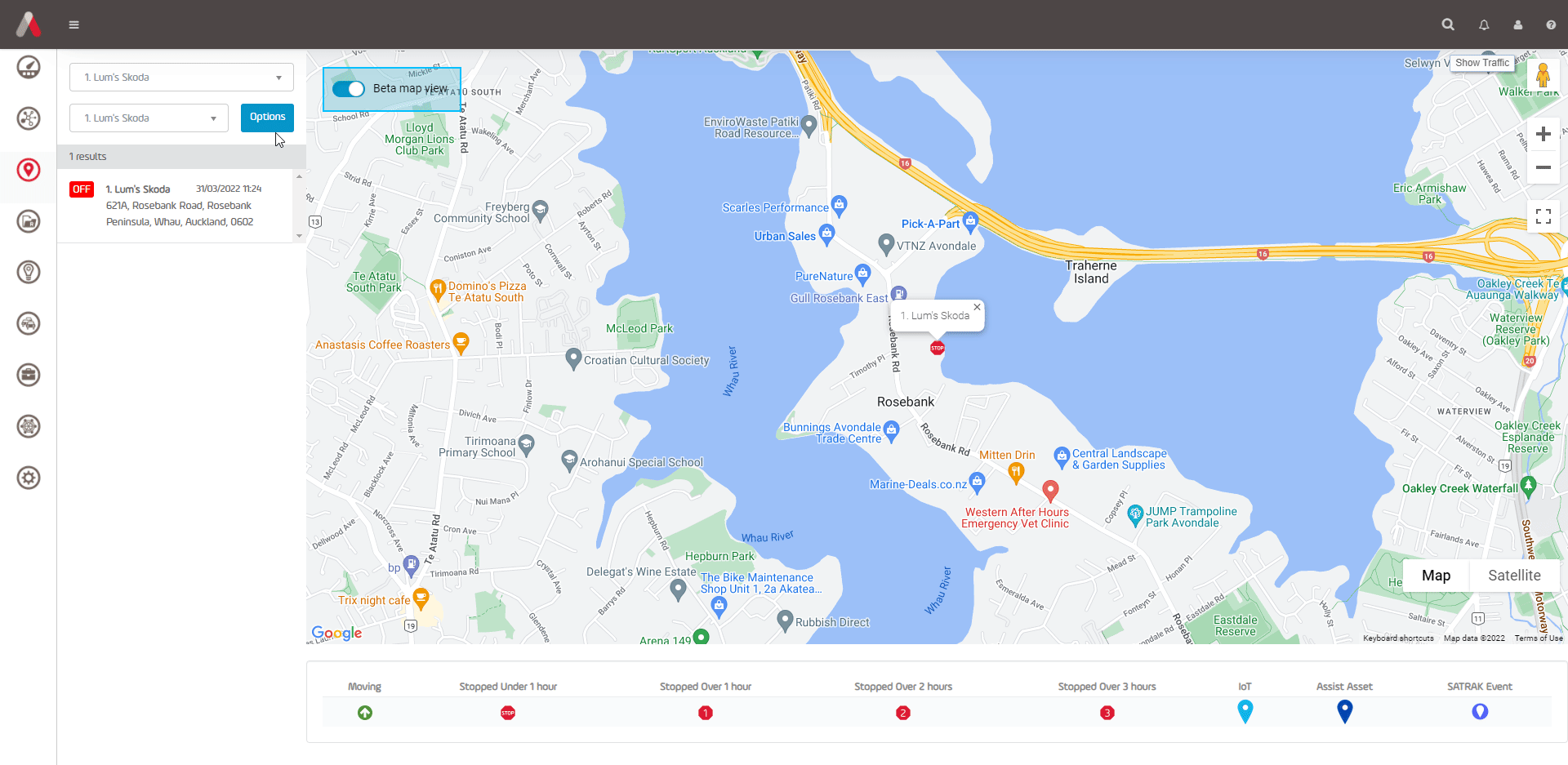
Task: Click Western After Hours Vet Clinic marker
Action: (1051, 491)
